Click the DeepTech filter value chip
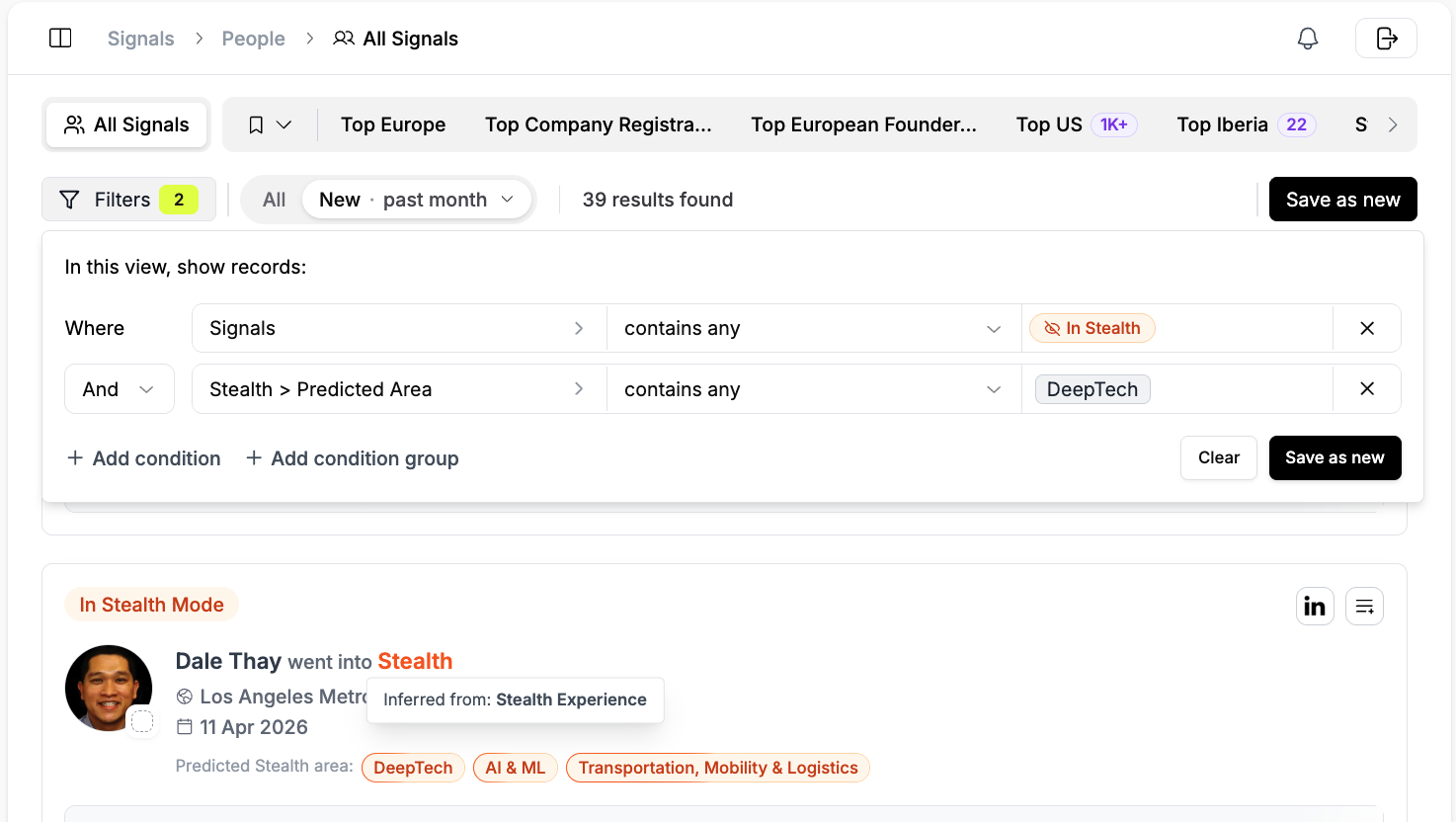1456x822 pixels. pos(1092,389)
